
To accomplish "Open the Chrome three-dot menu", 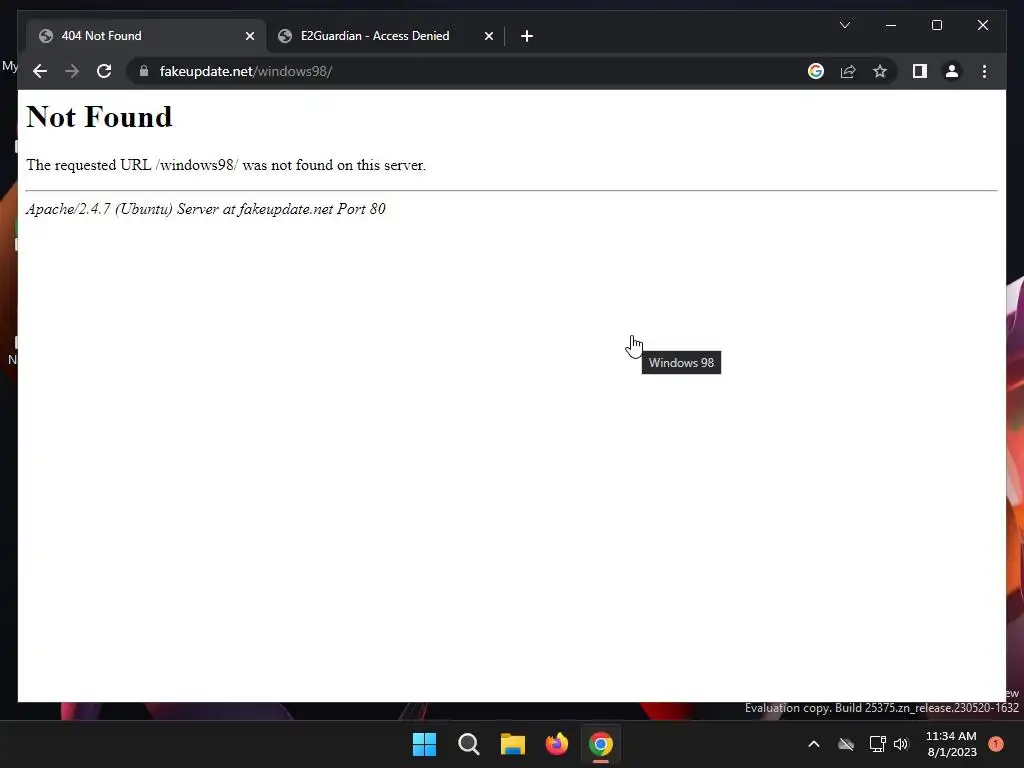I will [x=984, y=71].
